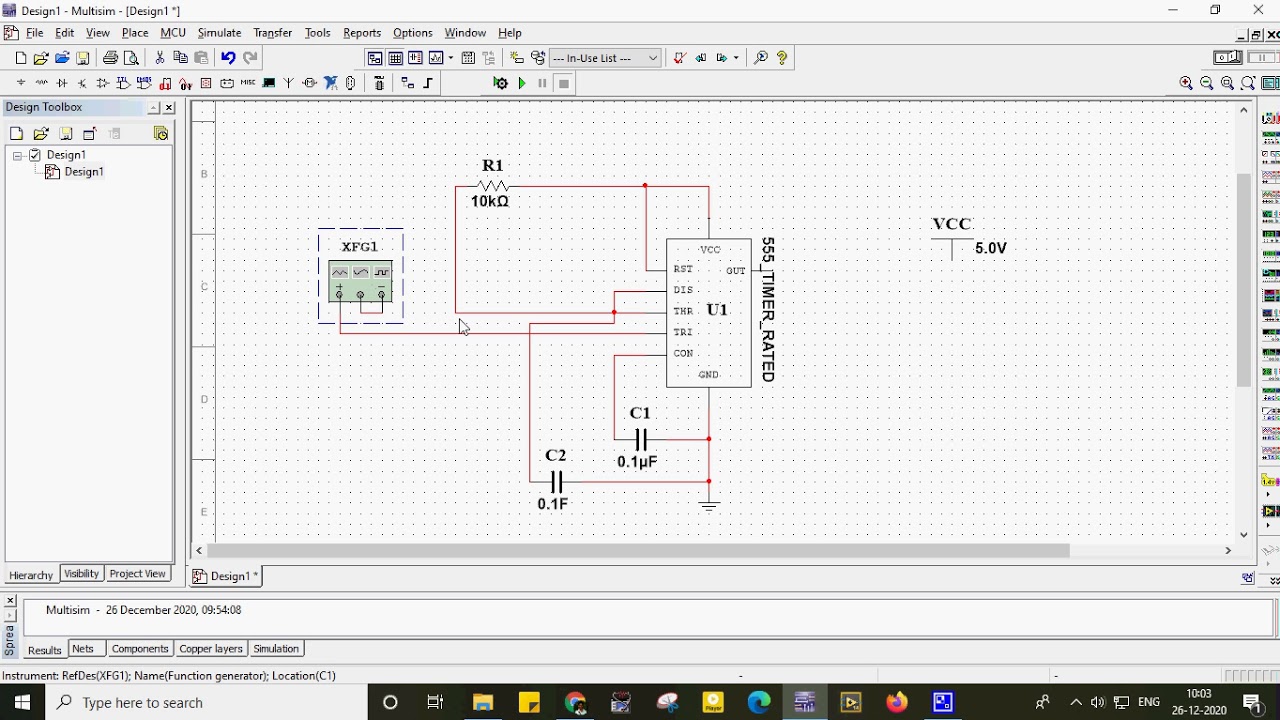Open the In-Use List dropdown

click(605, 58)
